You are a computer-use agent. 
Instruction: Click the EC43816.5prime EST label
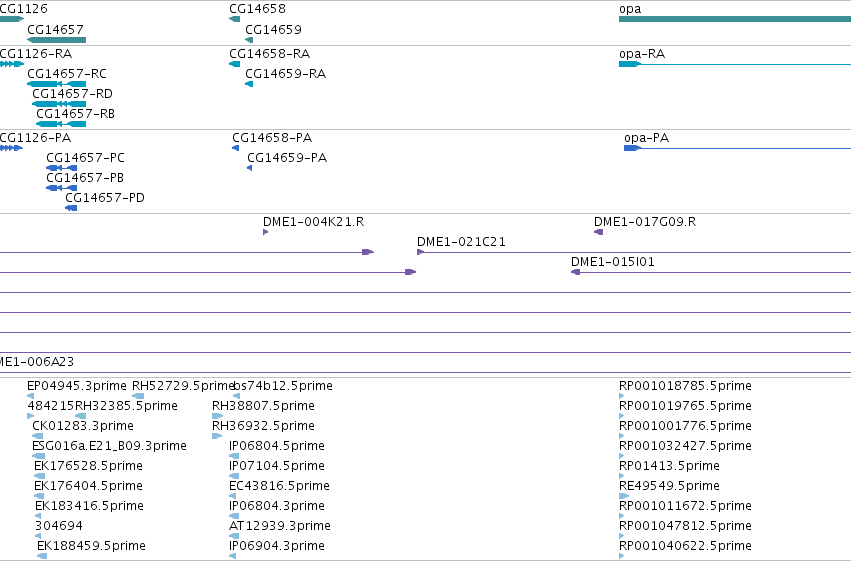click(280, 486)
